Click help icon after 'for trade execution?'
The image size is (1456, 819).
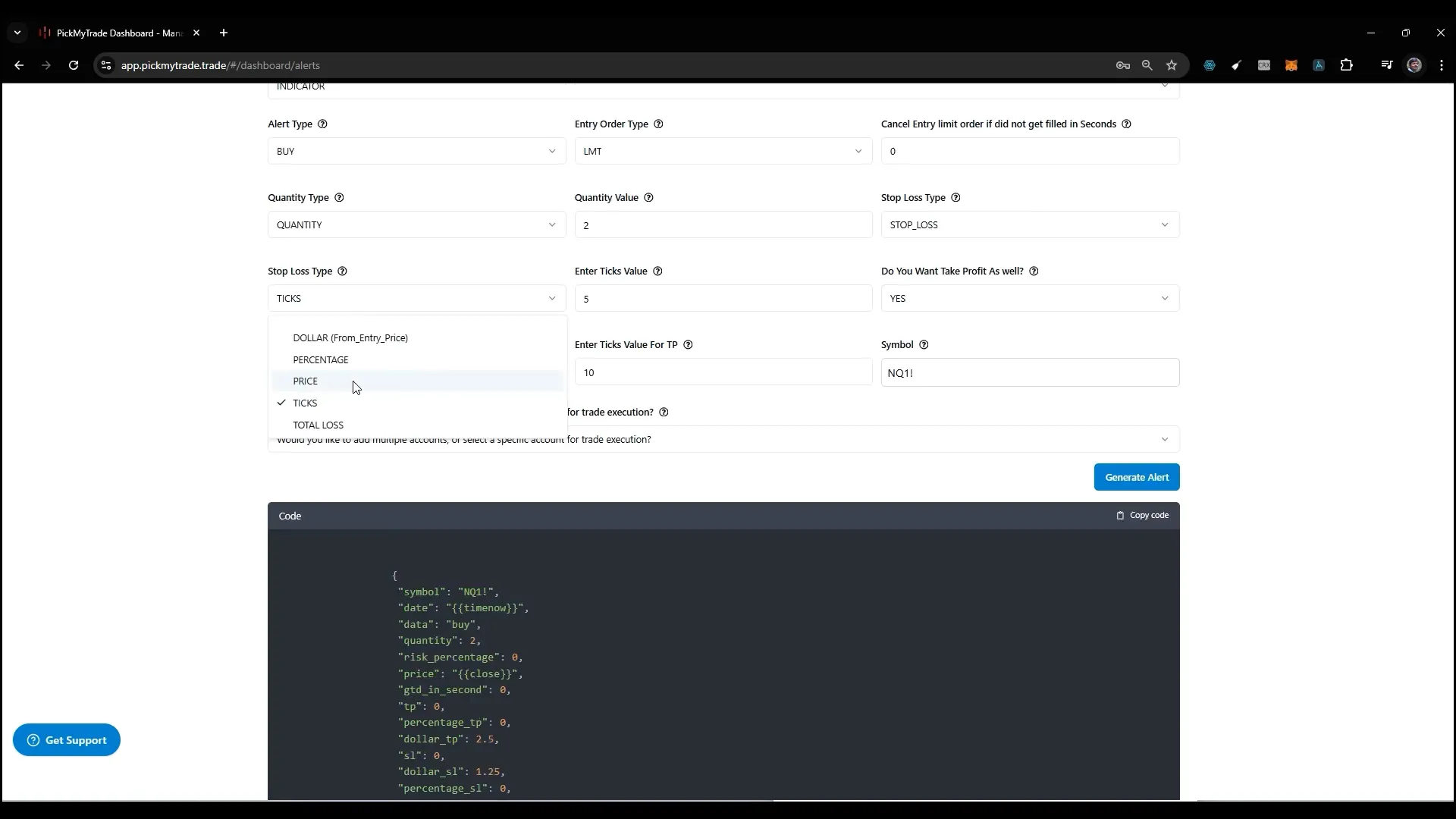click(x=664, y=413)
